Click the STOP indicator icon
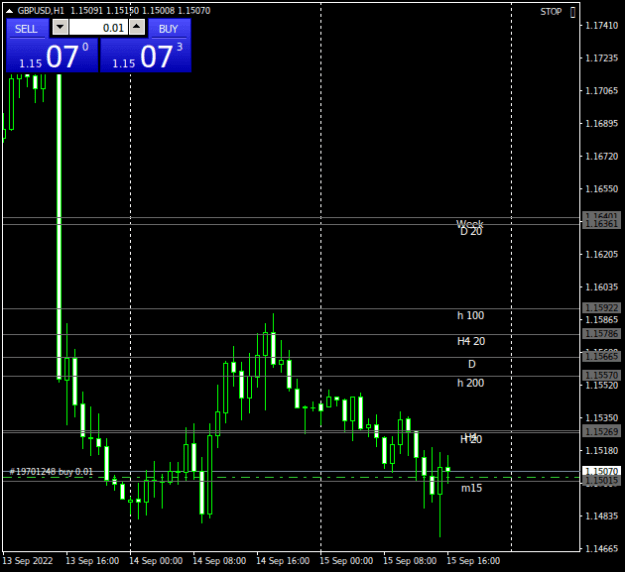The height and width of the screenshot is (572, 625). point(573,12)
